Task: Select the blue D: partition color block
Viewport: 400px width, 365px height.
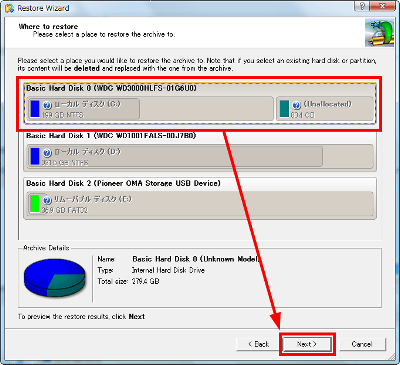Action: point(35,156)
